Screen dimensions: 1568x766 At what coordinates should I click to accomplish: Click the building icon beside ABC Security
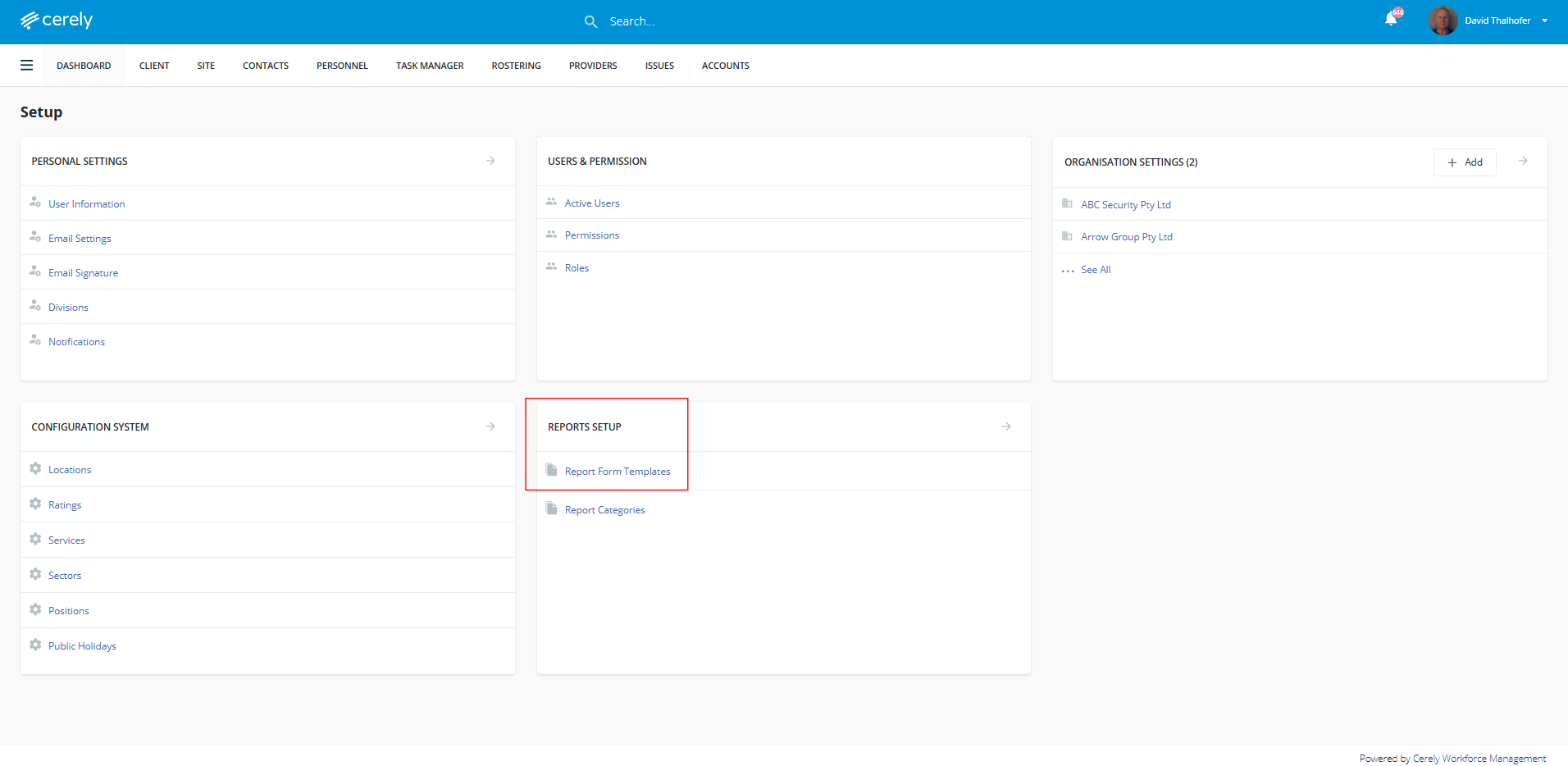[x=1067, y=204]
